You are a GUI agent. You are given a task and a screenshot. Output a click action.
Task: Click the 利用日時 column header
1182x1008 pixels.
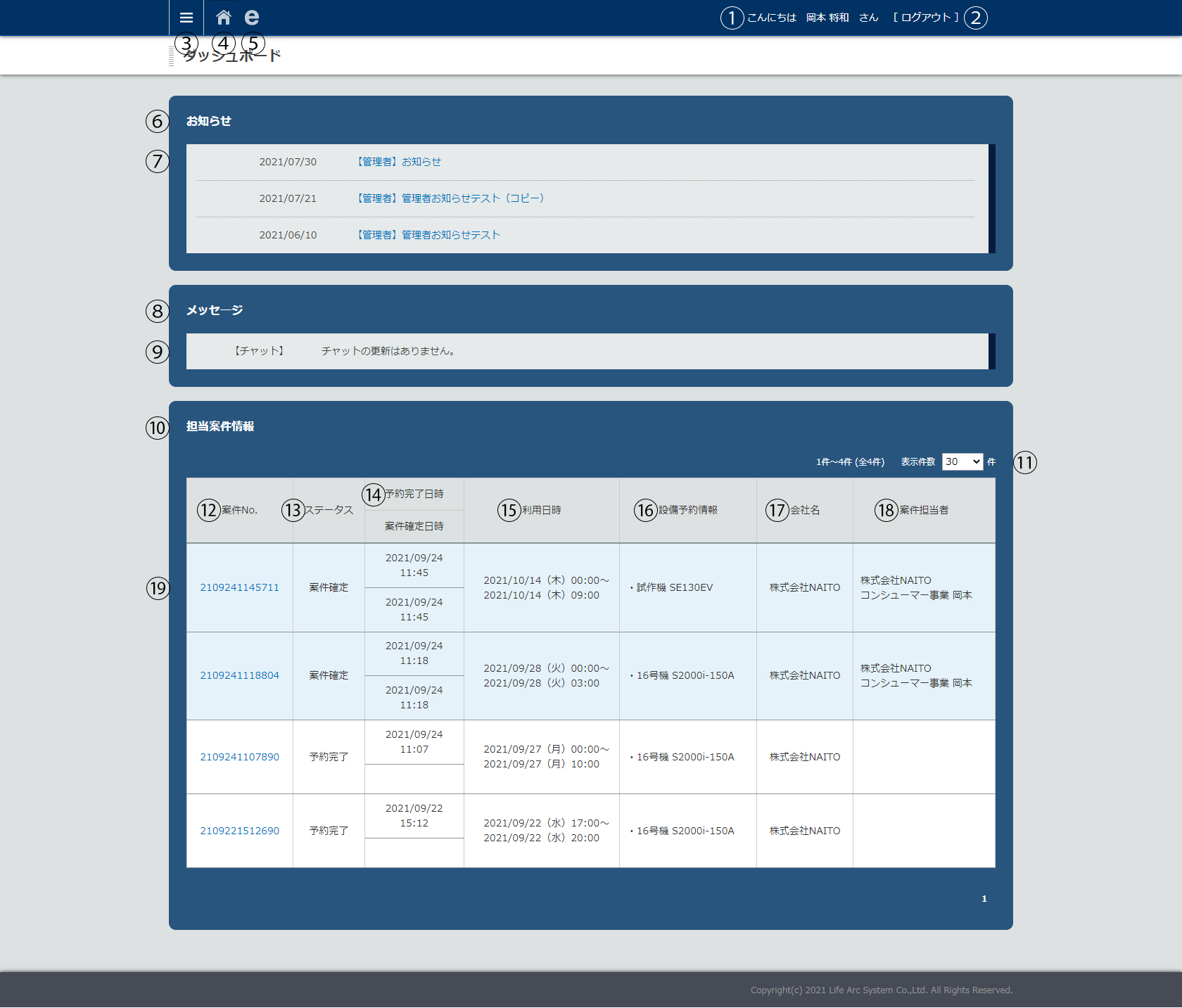541,510
